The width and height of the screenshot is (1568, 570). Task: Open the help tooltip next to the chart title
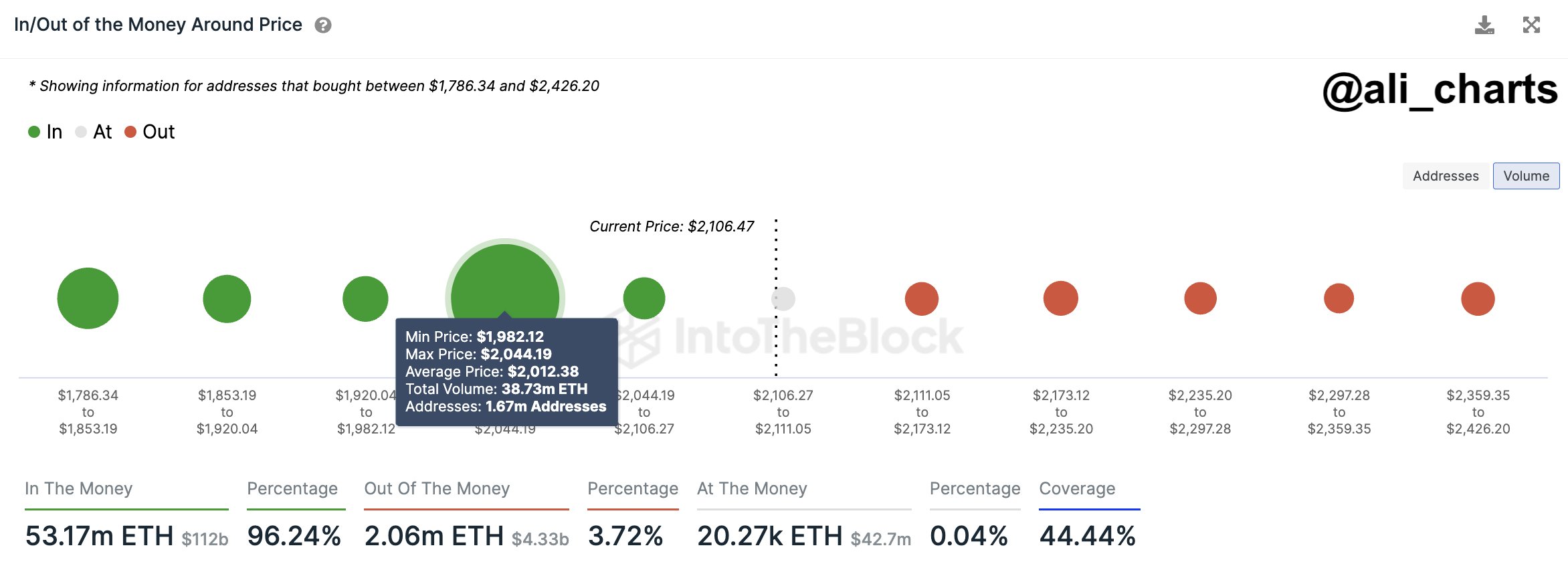pos(323,25)
